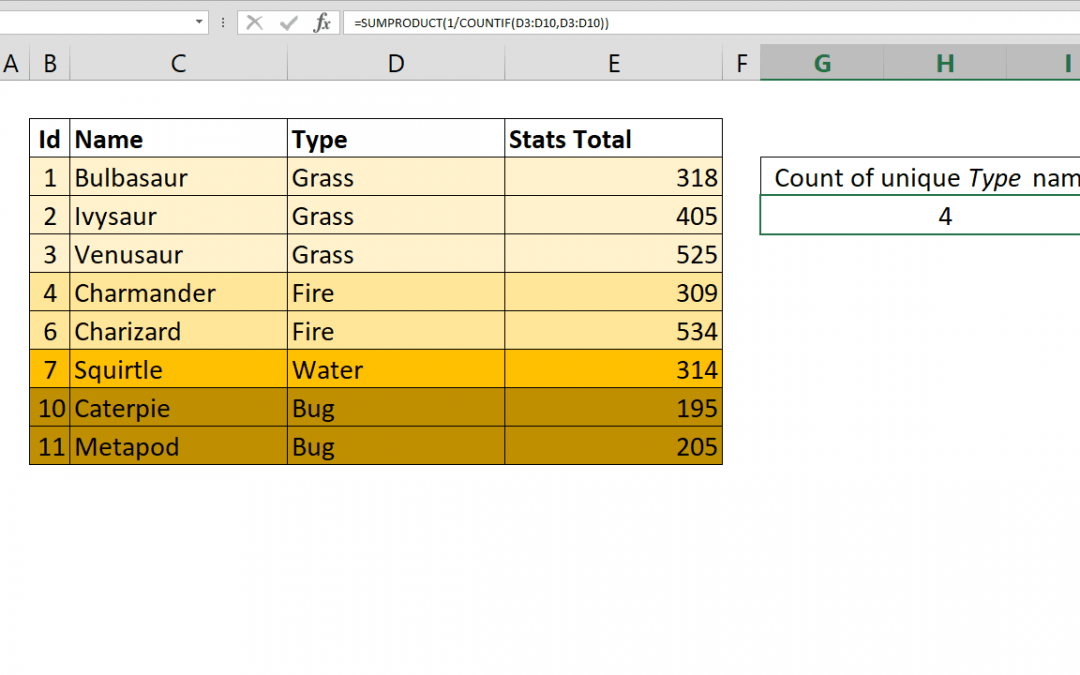Screen dimensions: 1080x675
Task: Select column H header
Action: (944, 62)
